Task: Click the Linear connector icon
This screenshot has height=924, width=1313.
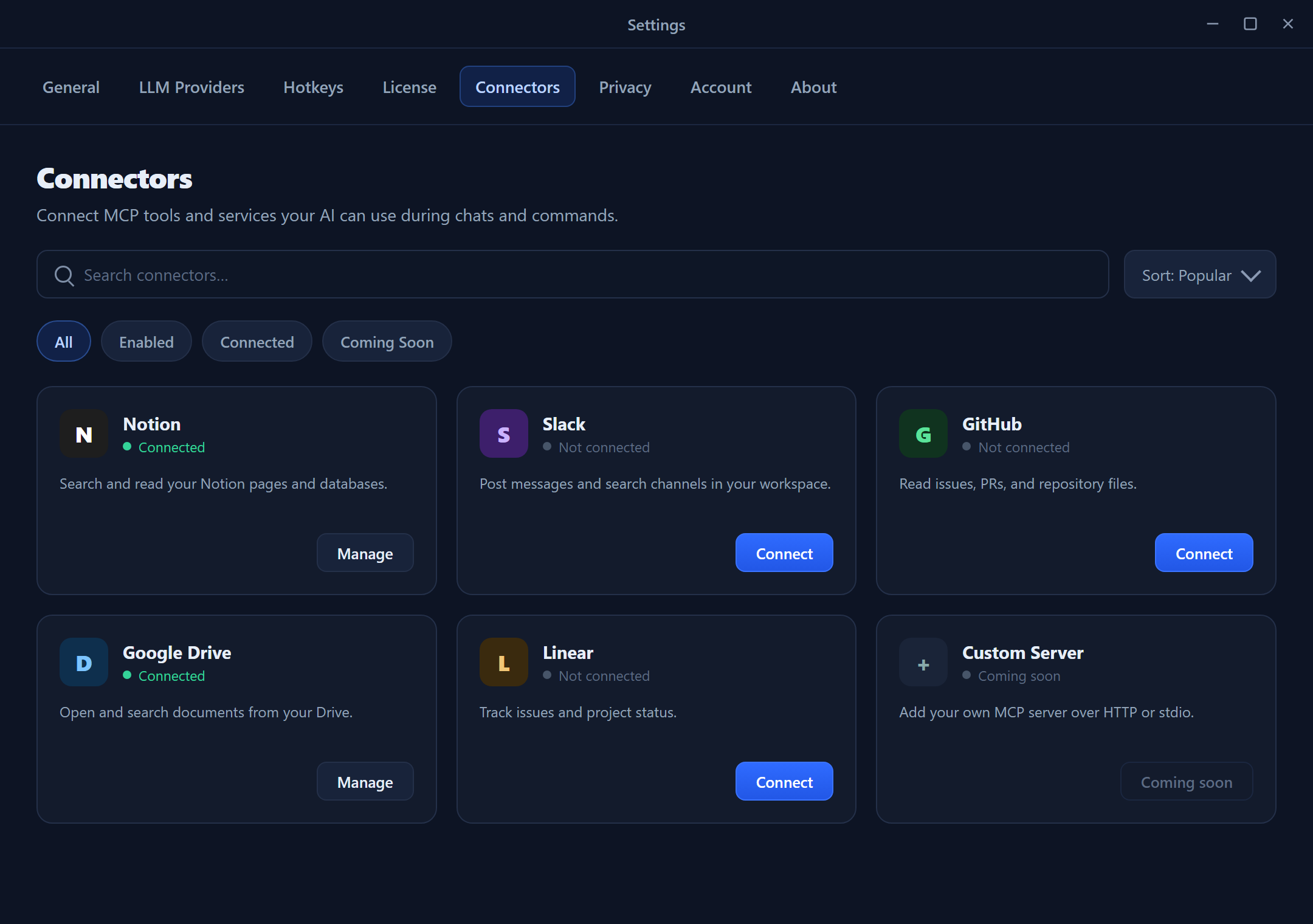Action: 504,662
